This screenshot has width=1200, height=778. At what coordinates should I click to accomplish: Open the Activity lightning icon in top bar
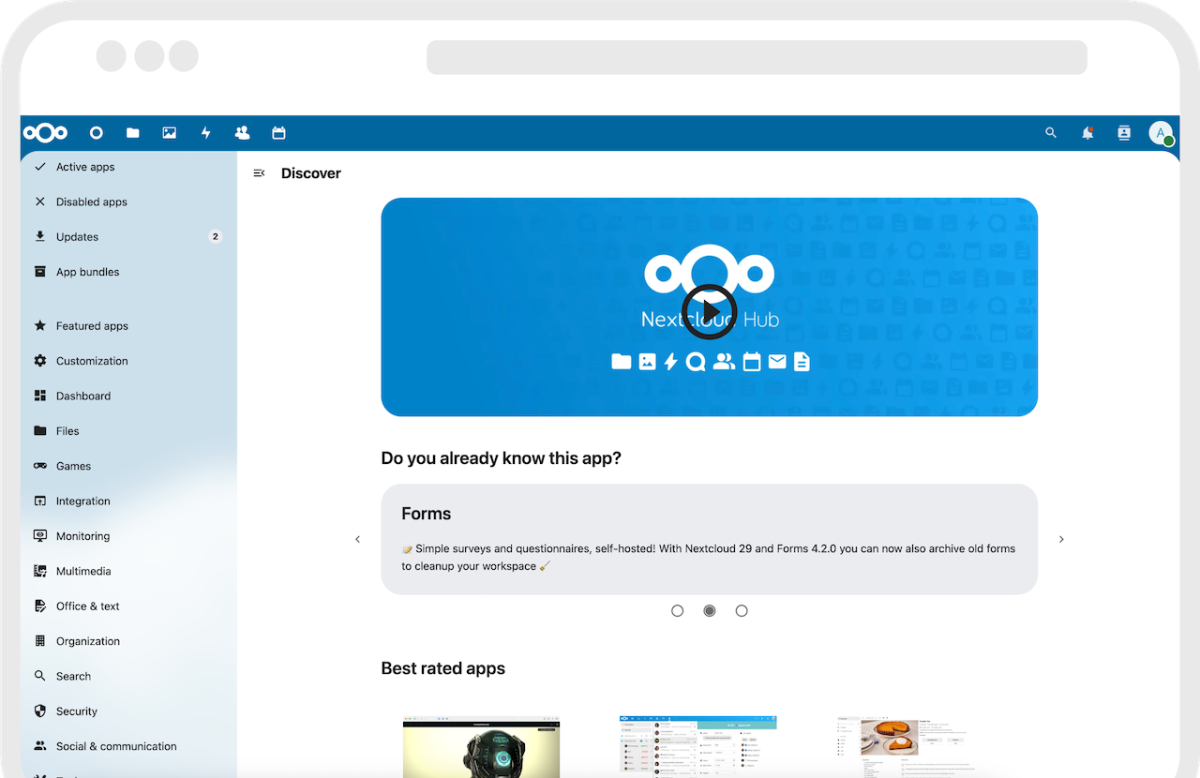click(206, 133)
